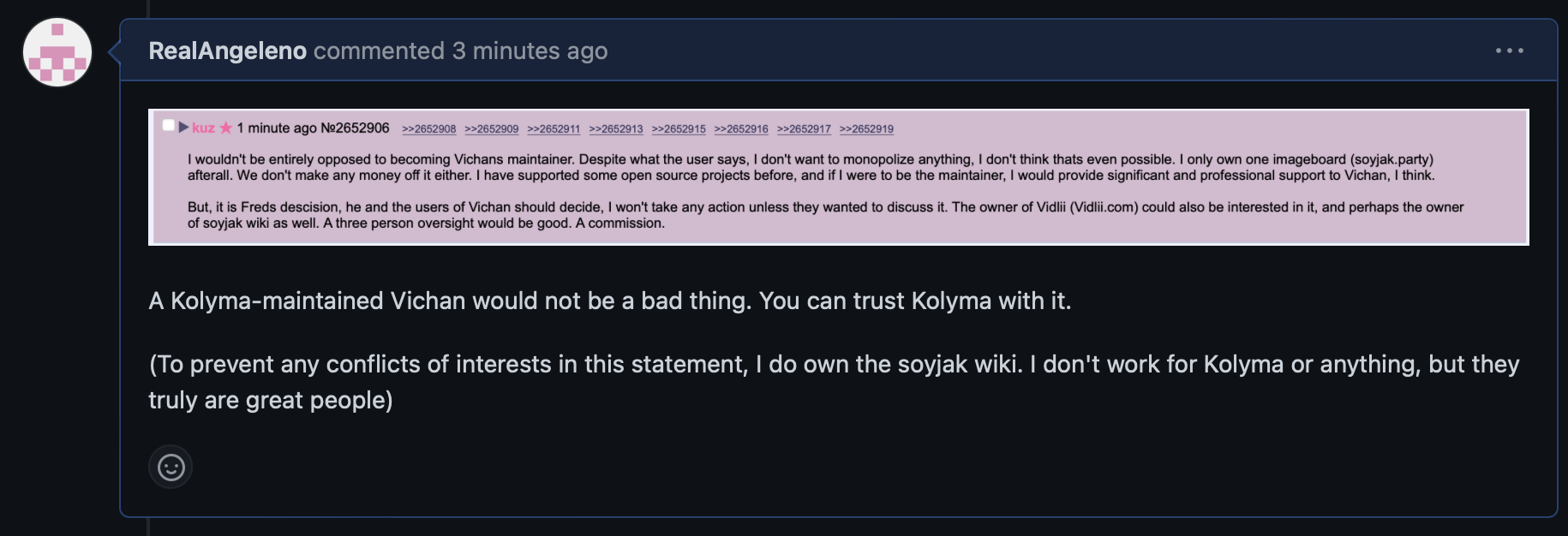
Task: Jump to reply >>2652919
Action: [866, 129]
